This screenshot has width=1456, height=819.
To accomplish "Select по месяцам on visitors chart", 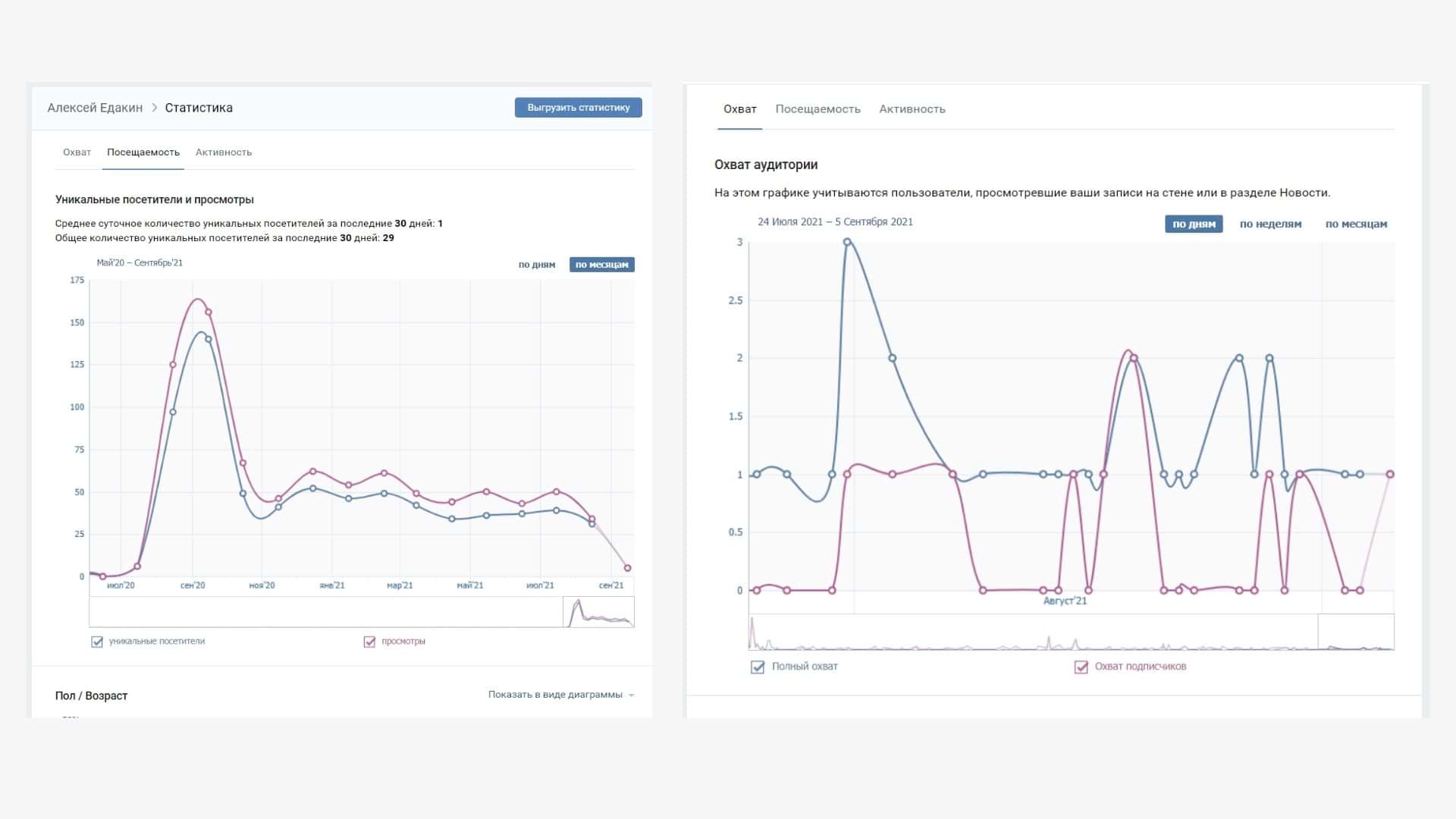I will [x=602, y=265].
